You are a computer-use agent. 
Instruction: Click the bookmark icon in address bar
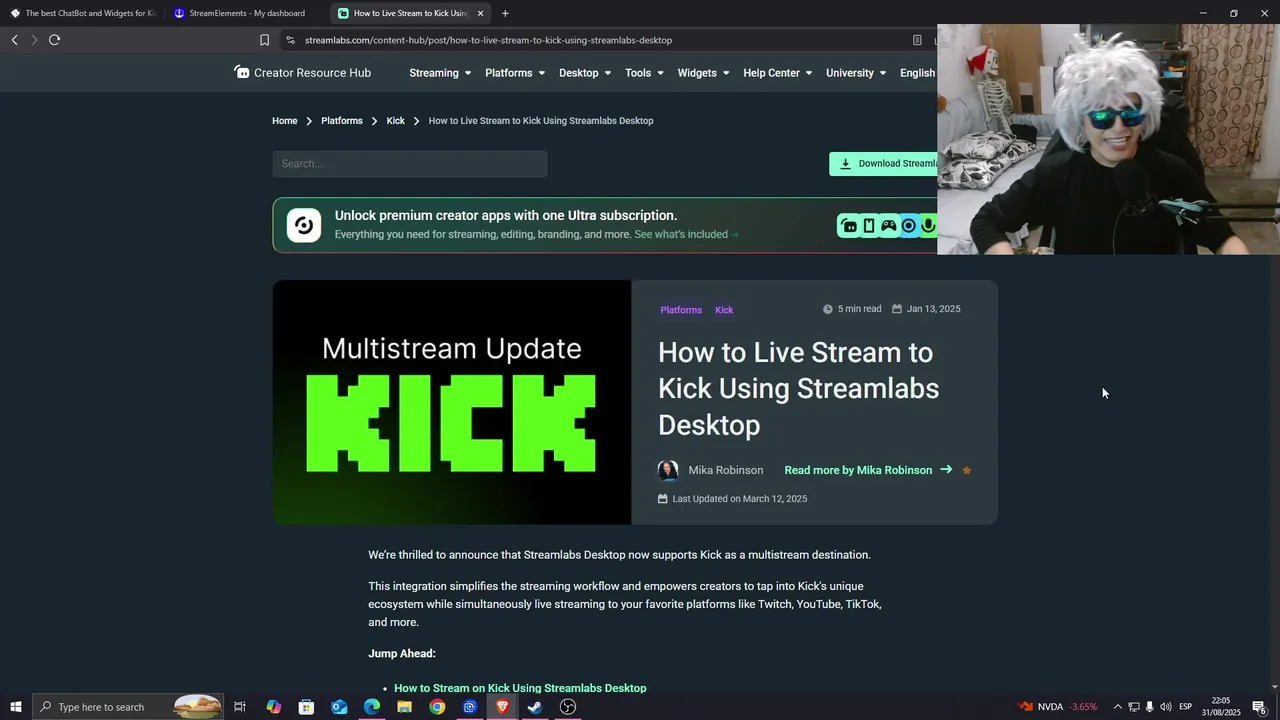click(264, 40)
